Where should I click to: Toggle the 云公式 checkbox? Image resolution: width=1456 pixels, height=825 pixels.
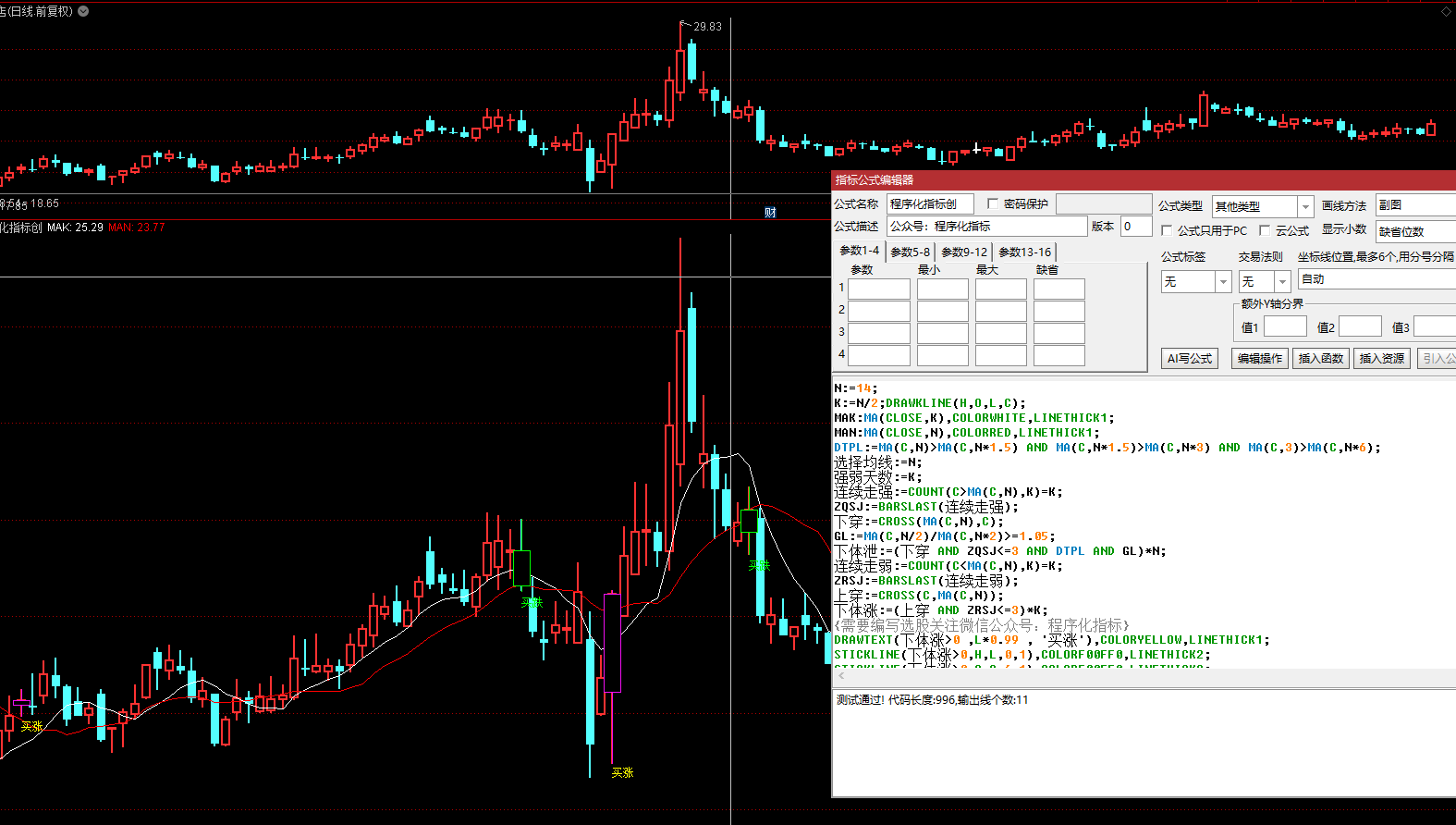point(1265,230)
